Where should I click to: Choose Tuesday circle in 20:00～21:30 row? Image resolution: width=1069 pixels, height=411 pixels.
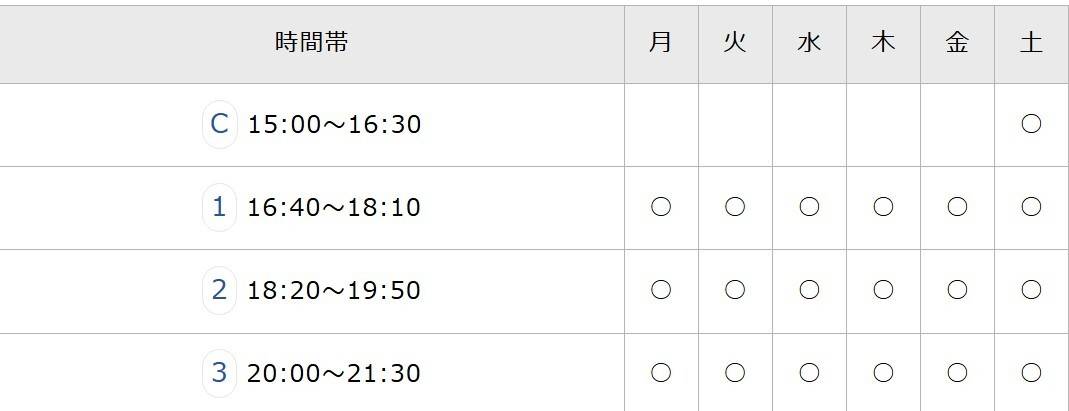tap(735, 373)
